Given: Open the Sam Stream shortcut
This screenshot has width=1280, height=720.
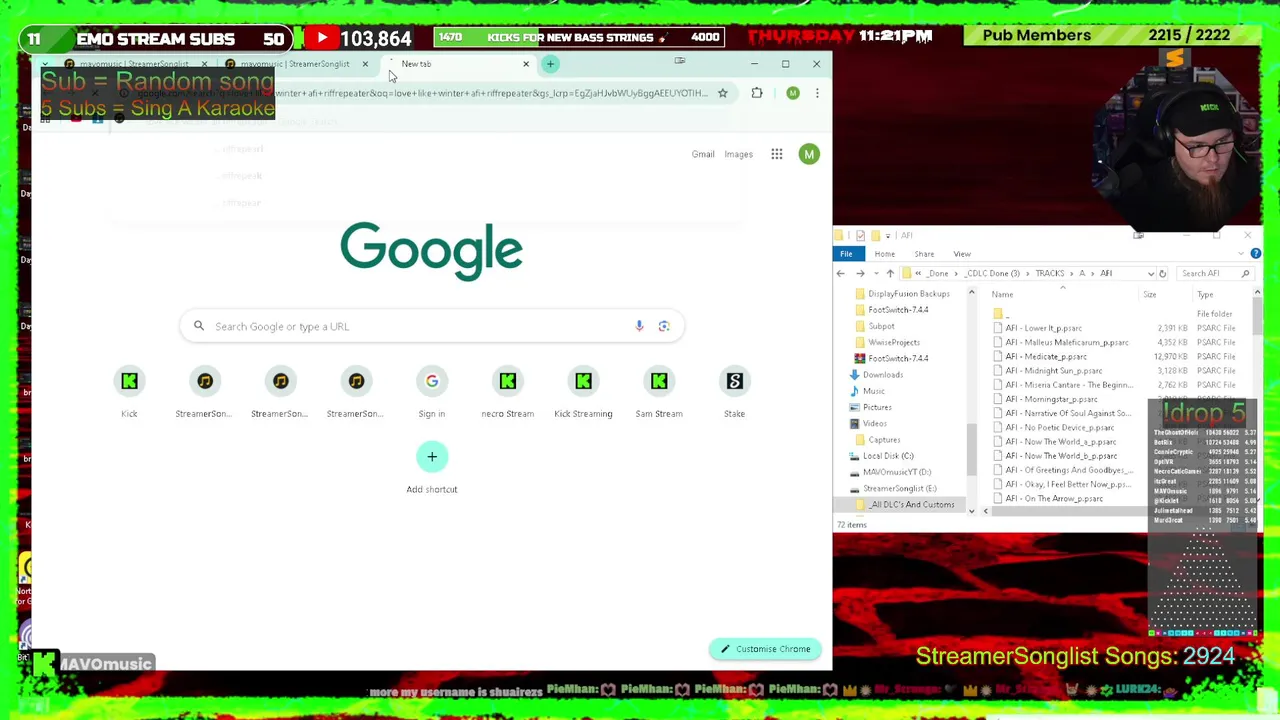Looking at the screenshot, I should pyautogui.click(x=659, y=391).
